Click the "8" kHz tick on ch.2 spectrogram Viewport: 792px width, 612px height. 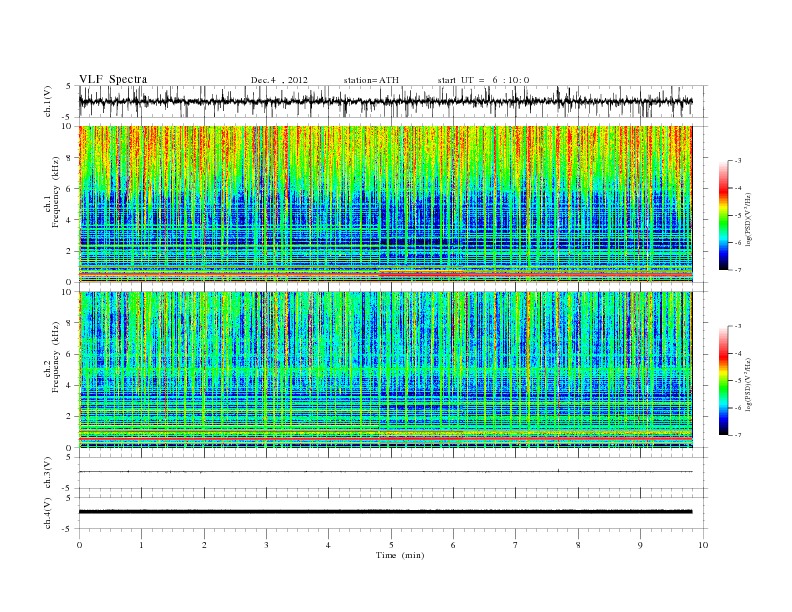pyautogui.click(x=71, y=323)
